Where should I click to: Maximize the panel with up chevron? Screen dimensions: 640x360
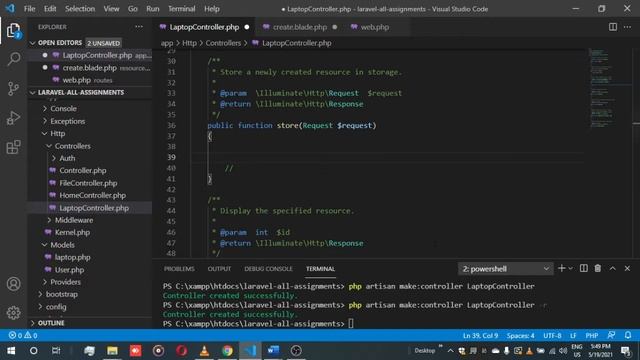pos(613,268)
